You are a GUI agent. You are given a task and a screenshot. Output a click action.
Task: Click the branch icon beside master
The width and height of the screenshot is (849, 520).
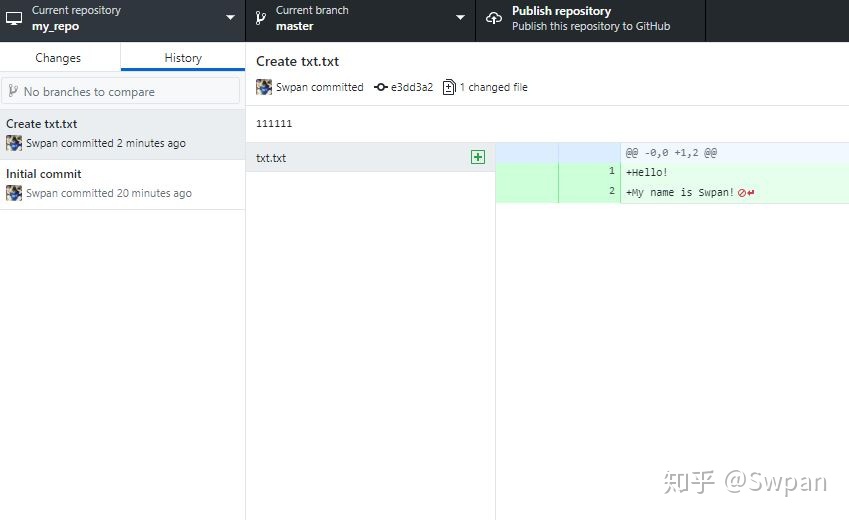click(260, 18)
